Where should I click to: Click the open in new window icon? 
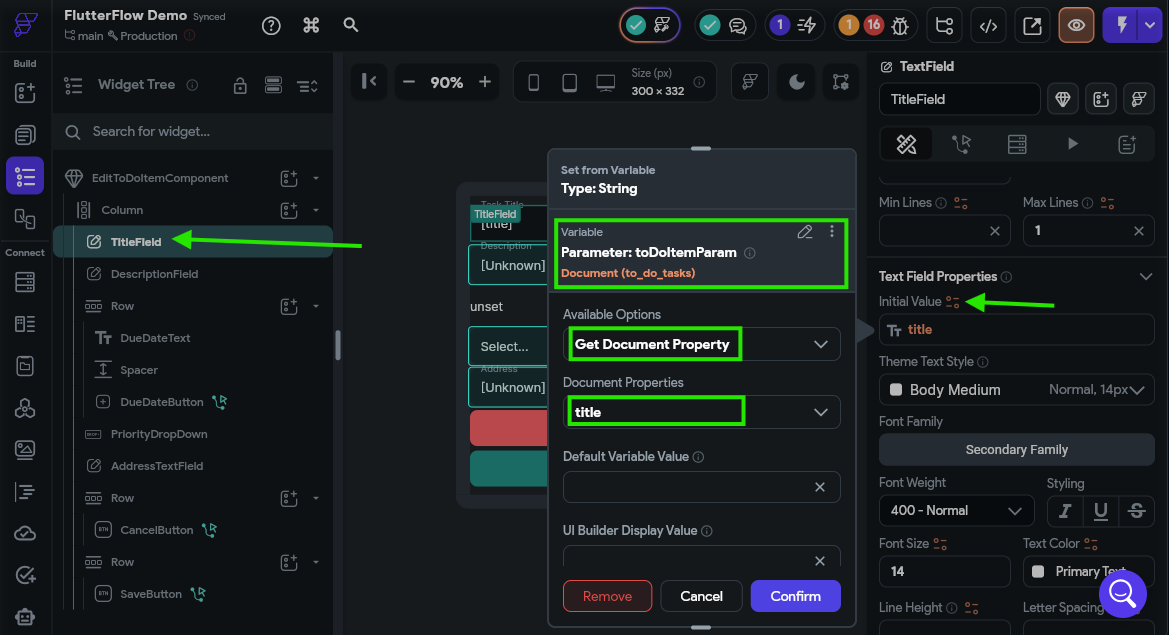(1033, 25)
